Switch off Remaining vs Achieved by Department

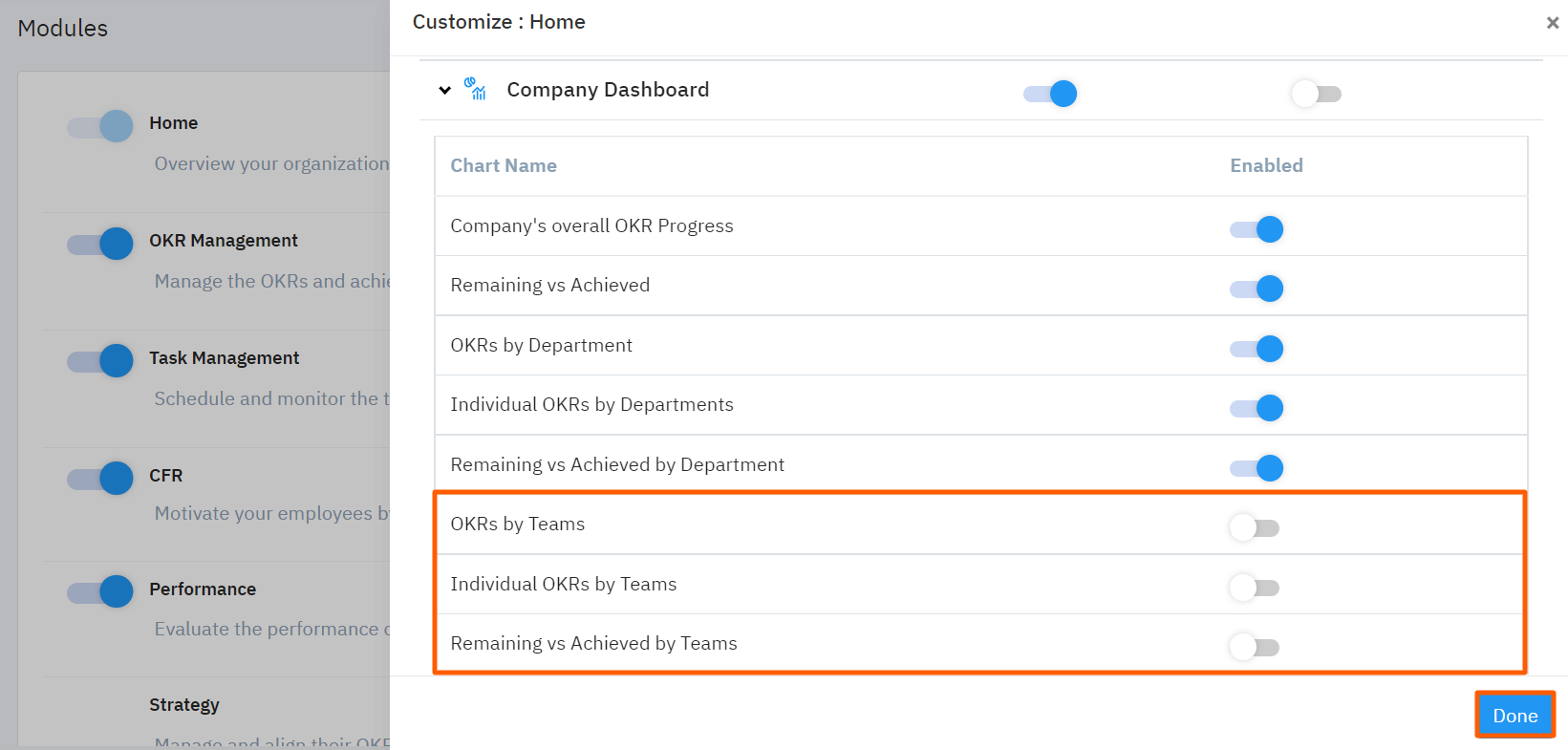click(x=1257, y=468)
